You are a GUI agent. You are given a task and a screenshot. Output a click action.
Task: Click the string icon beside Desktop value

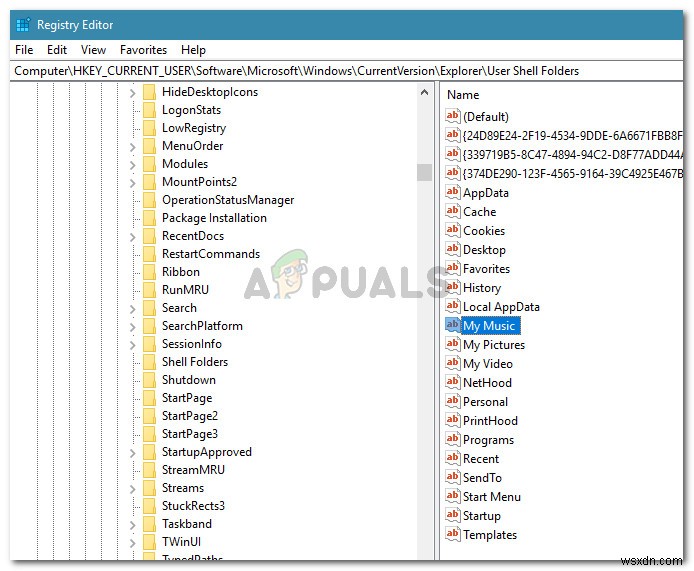(x=452, y=249)
